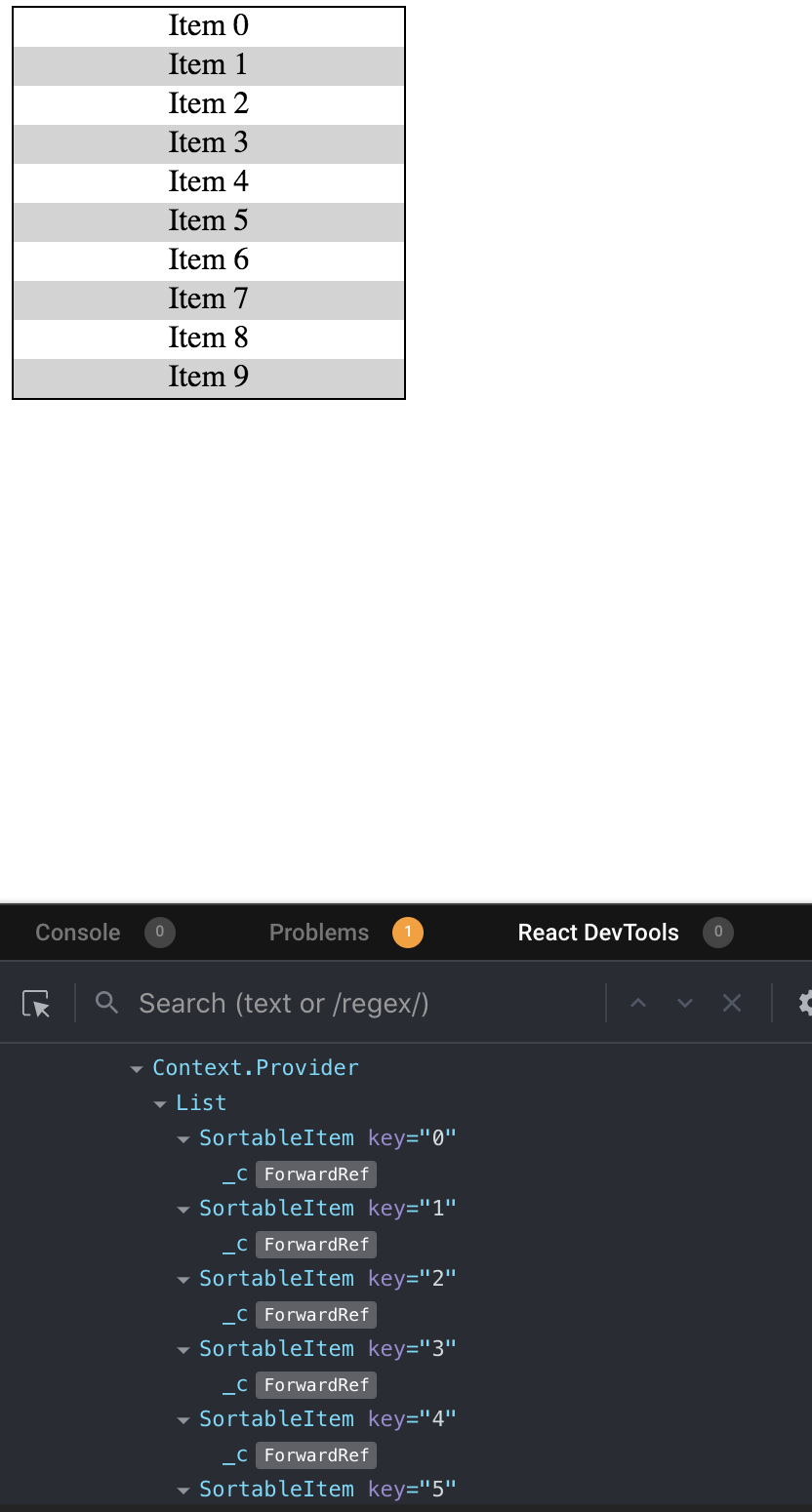Click the component search input field
The width and height of the screenshot is (812, 1512).
[293, 1003]
